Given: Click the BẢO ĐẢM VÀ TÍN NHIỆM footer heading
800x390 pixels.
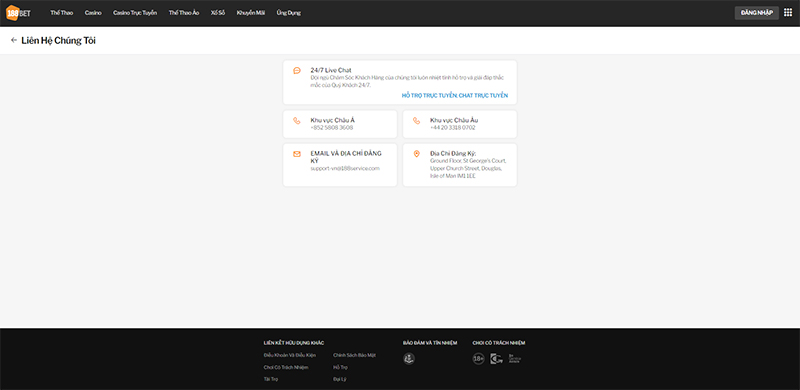Looking at the screenshot, I should click(430, 343).
